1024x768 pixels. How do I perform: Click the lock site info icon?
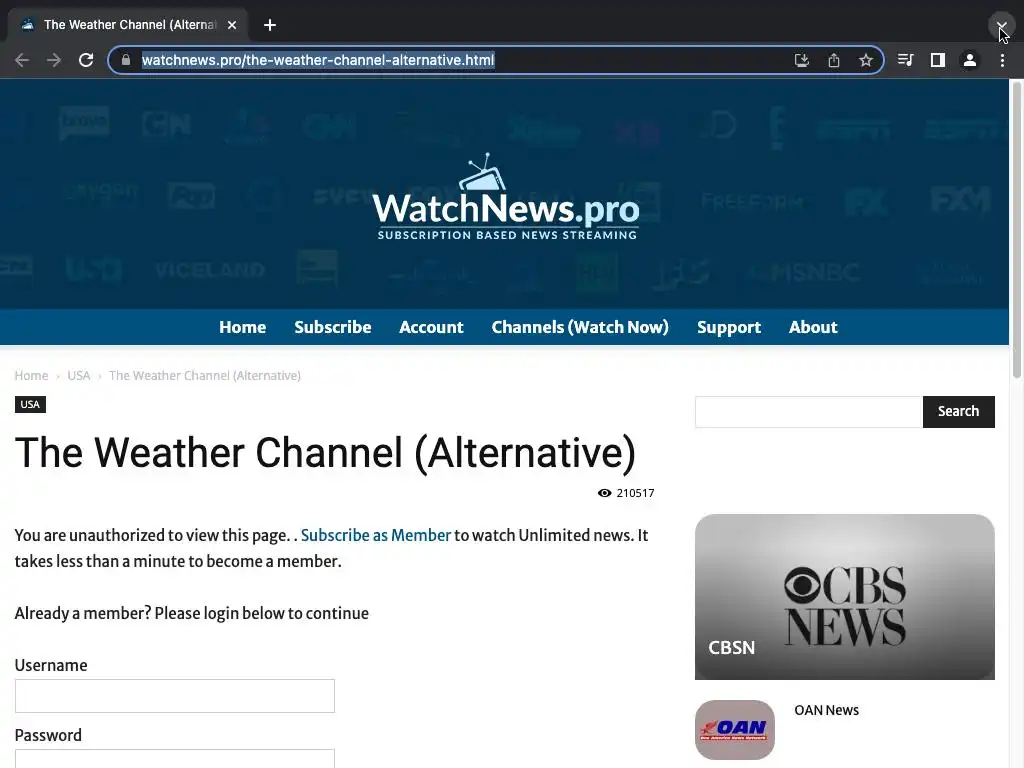(126, 60)
